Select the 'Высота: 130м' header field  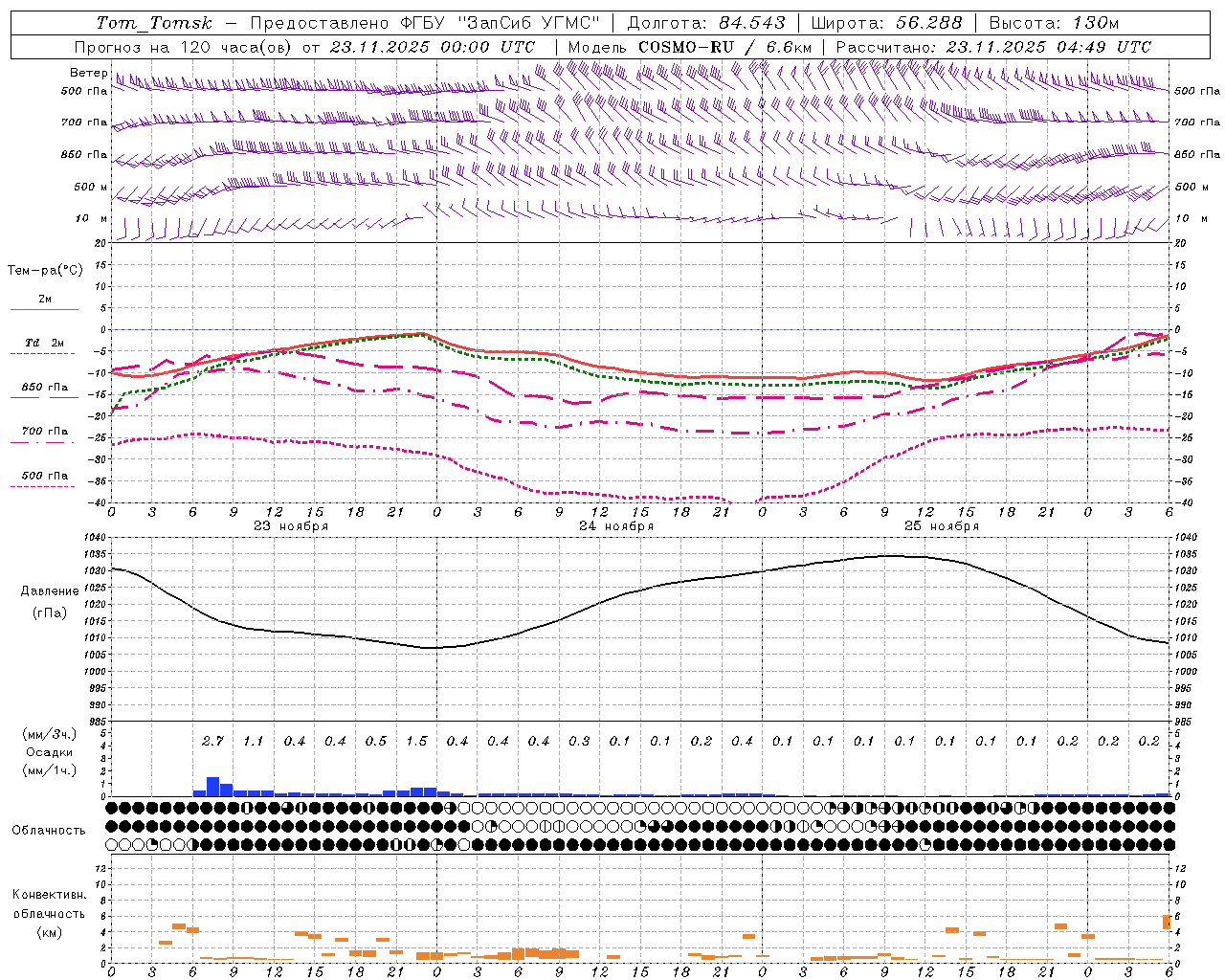tap(1053, 23)
